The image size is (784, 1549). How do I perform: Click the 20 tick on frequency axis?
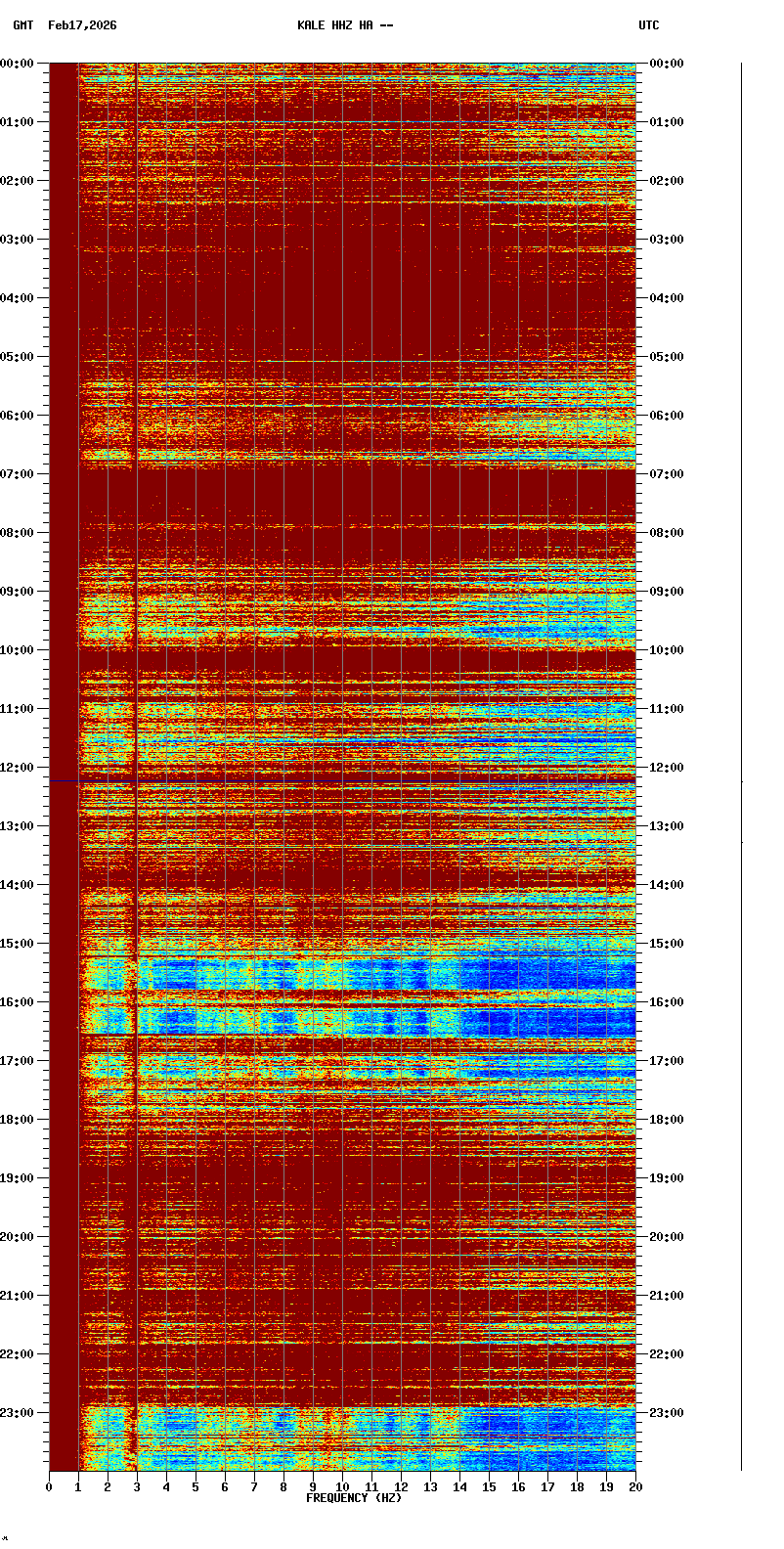(635, 1487)
